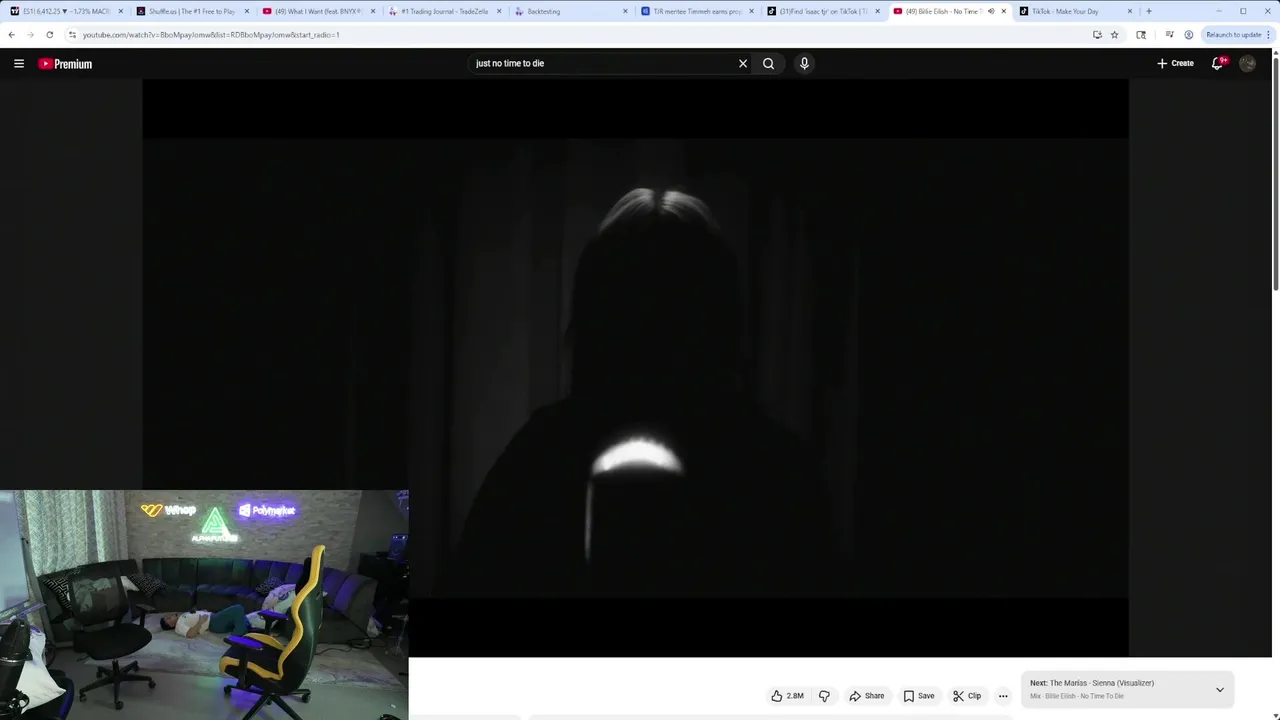
Task: Open the YouTube hamburger guide menu
Action: click(19, 63)
